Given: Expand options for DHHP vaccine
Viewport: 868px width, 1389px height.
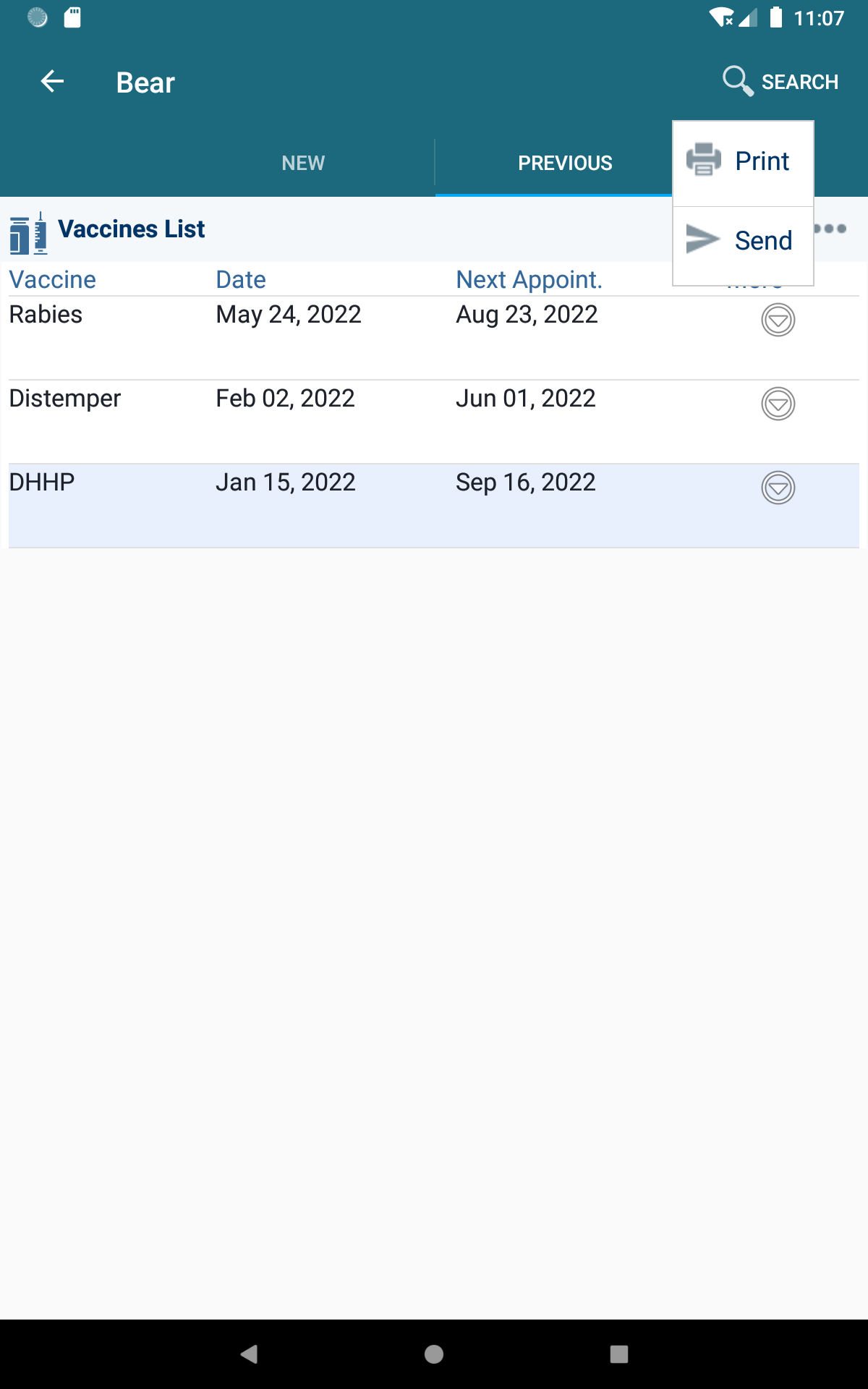Looking at the screenshot, I should click(778, 488).
